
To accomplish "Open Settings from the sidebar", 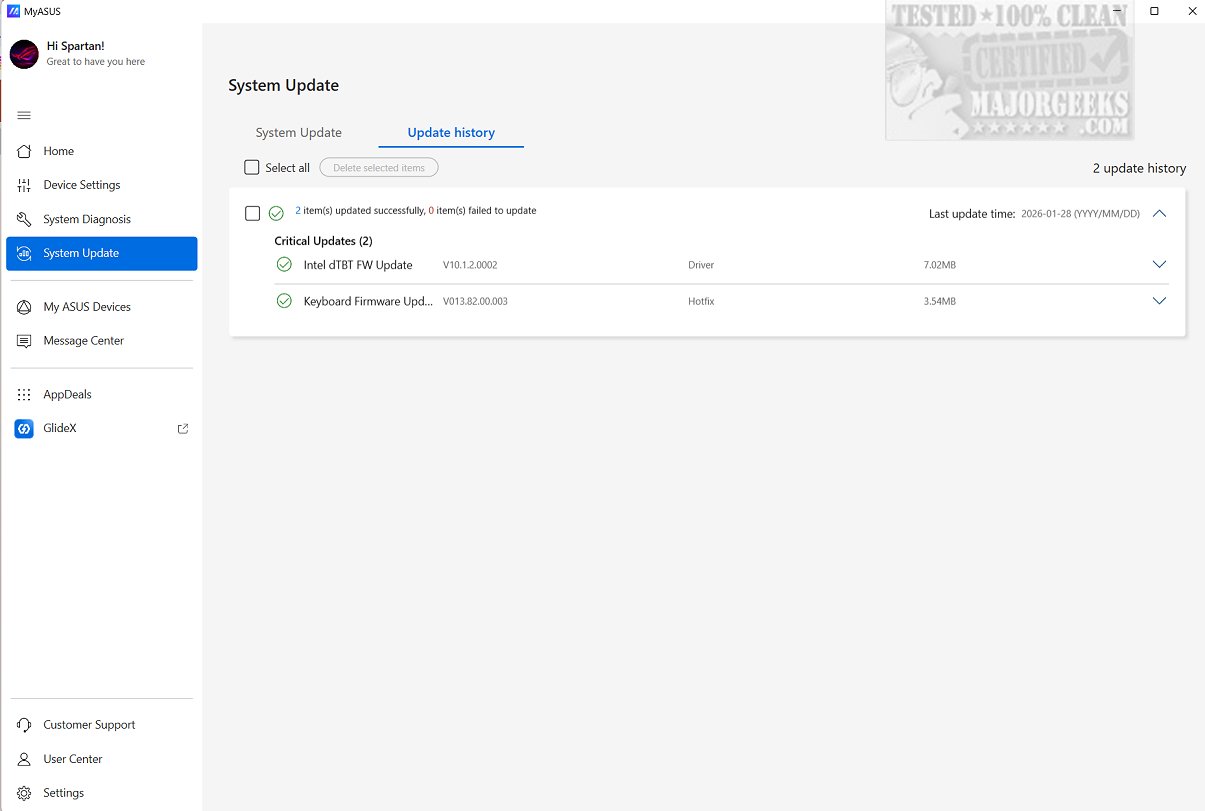I will pos(101,793).
